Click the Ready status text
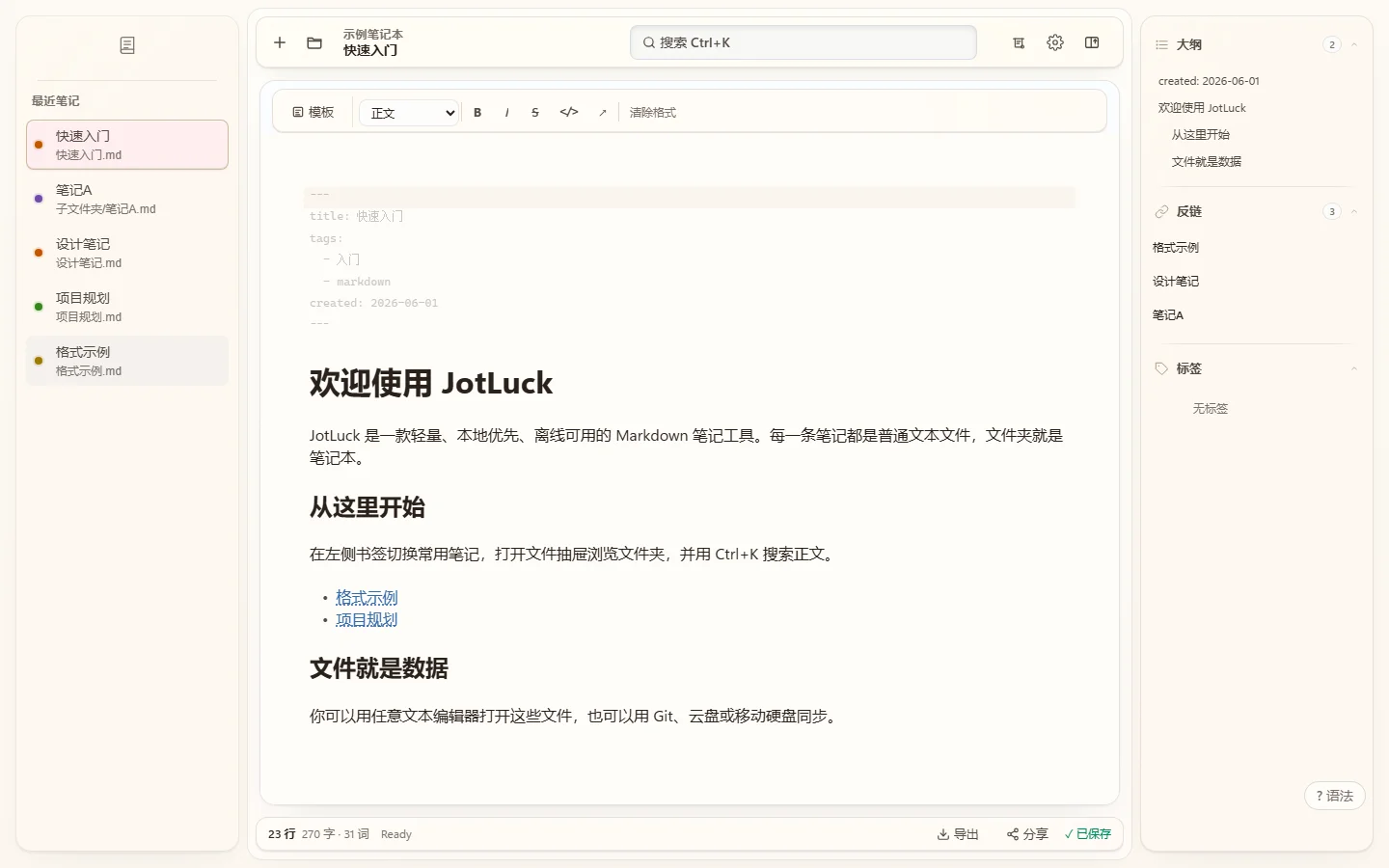 click(x=396, y=834)
